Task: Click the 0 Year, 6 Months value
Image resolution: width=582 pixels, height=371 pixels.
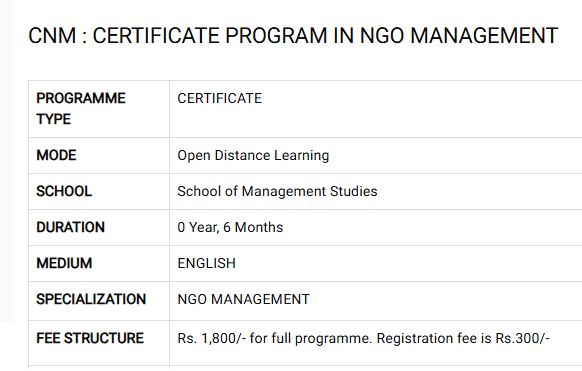Action: (230, 227)
